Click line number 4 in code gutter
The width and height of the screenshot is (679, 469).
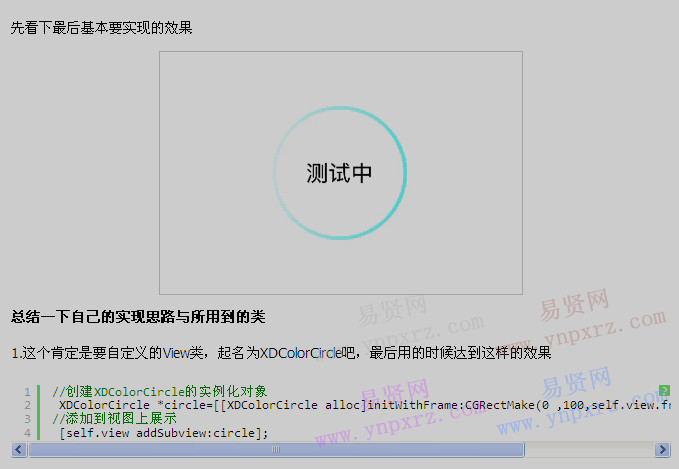point(27,433)
